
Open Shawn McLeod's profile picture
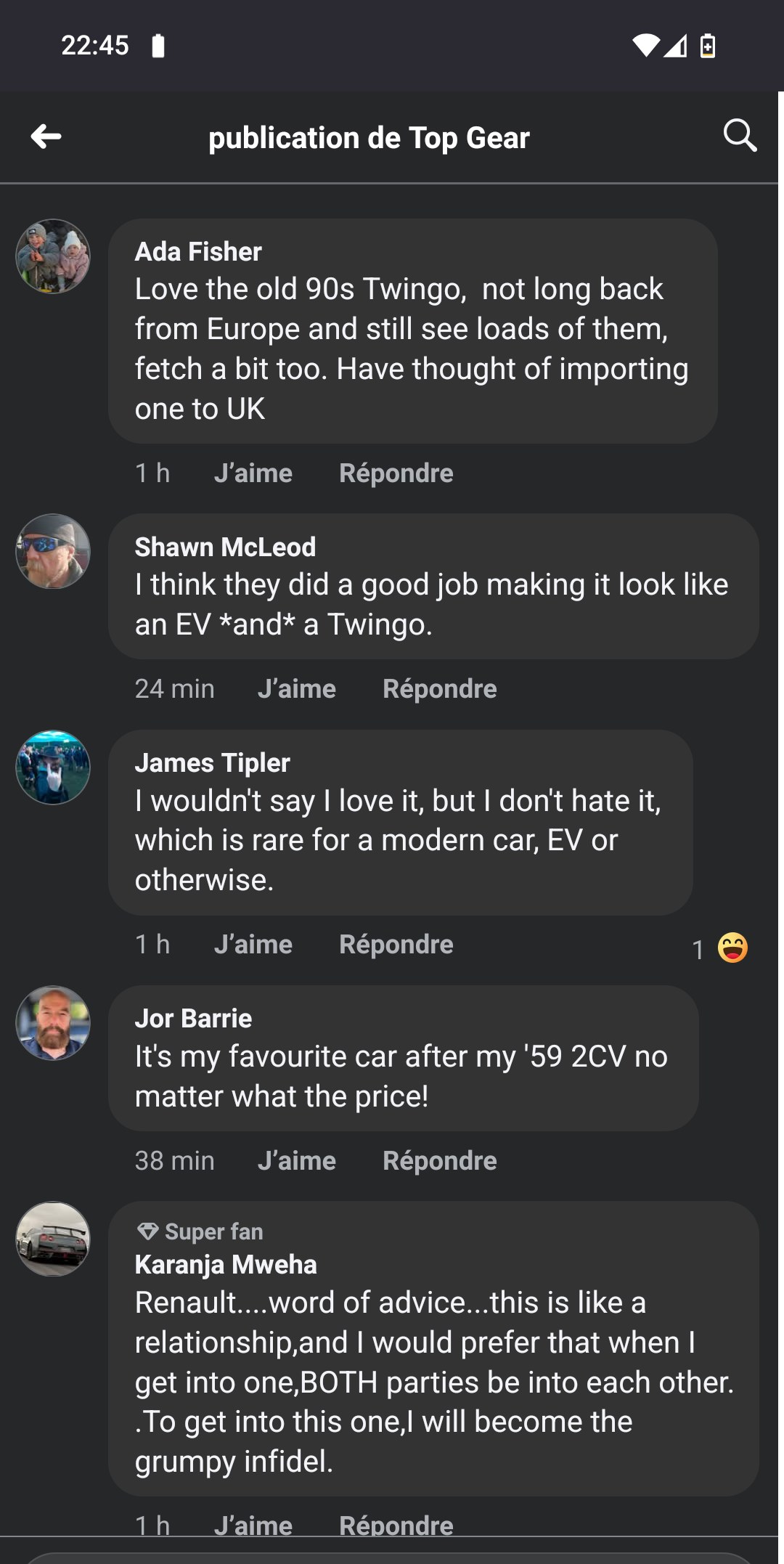(x=53, y=551)
